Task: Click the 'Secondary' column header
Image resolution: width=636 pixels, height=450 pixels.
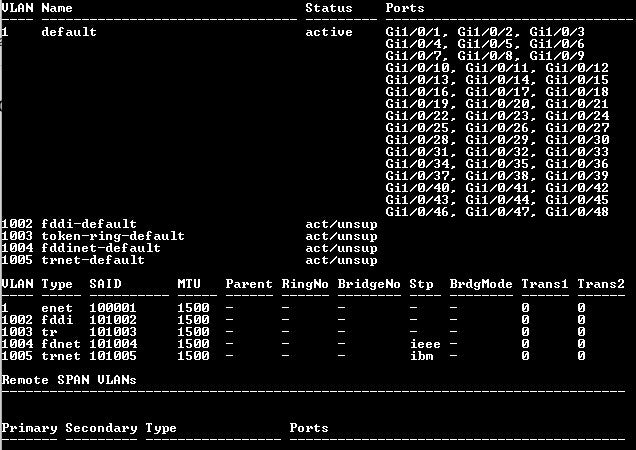Action: (x=101, y=428)
